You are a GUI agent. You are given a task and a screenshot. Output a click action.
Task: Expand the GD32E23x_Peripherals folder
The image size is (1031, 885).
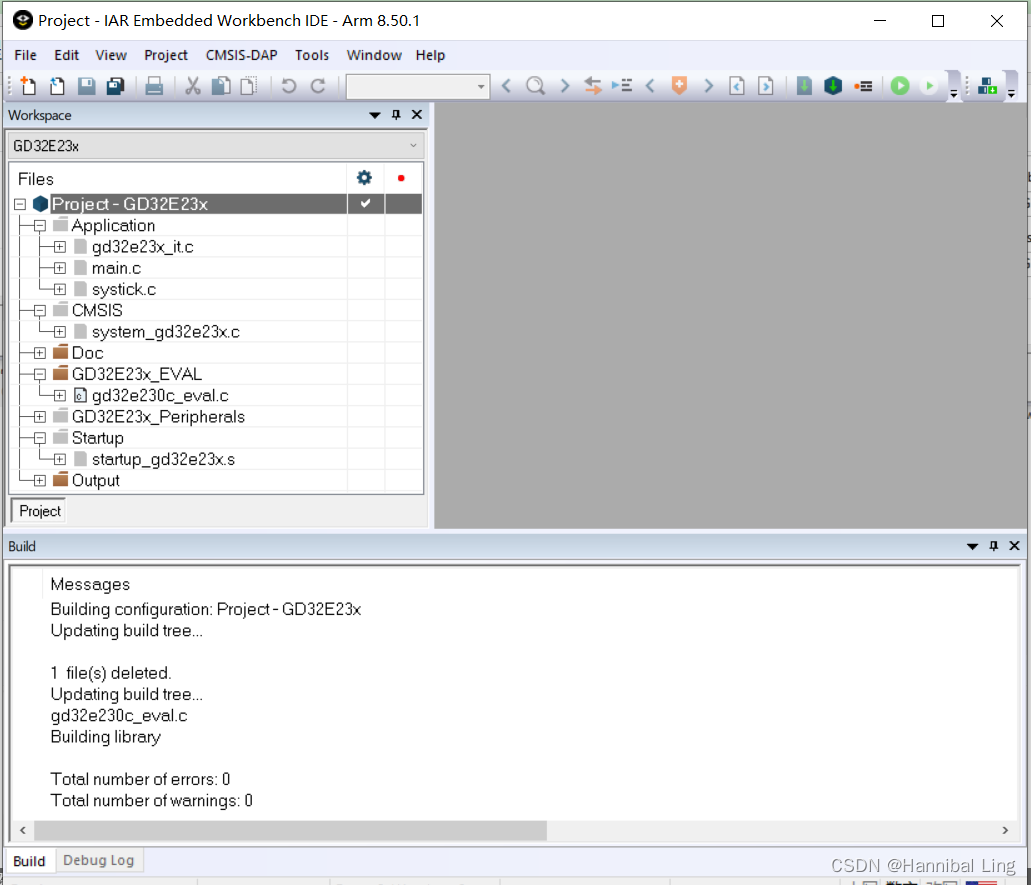click(x=40, y=417)
